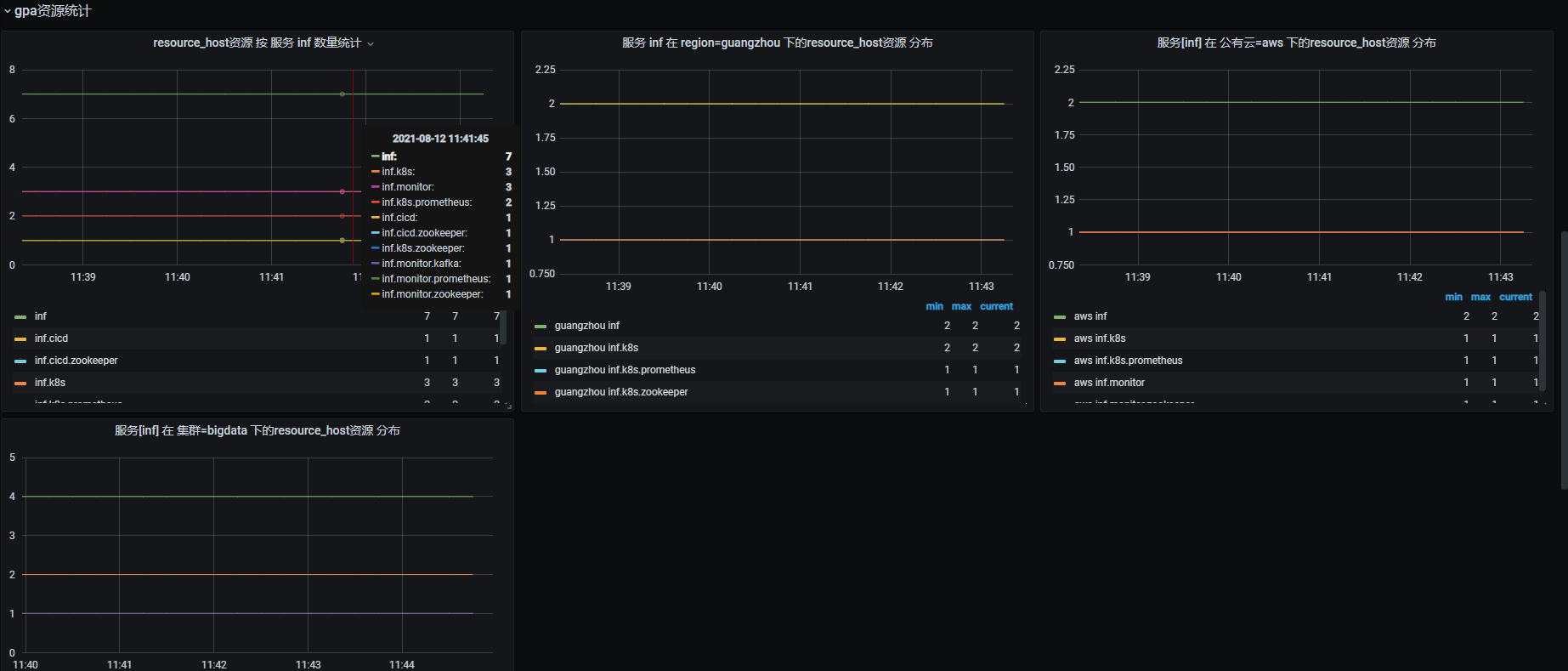Sort the guangzhou panel legend by current

coord(996,306)
